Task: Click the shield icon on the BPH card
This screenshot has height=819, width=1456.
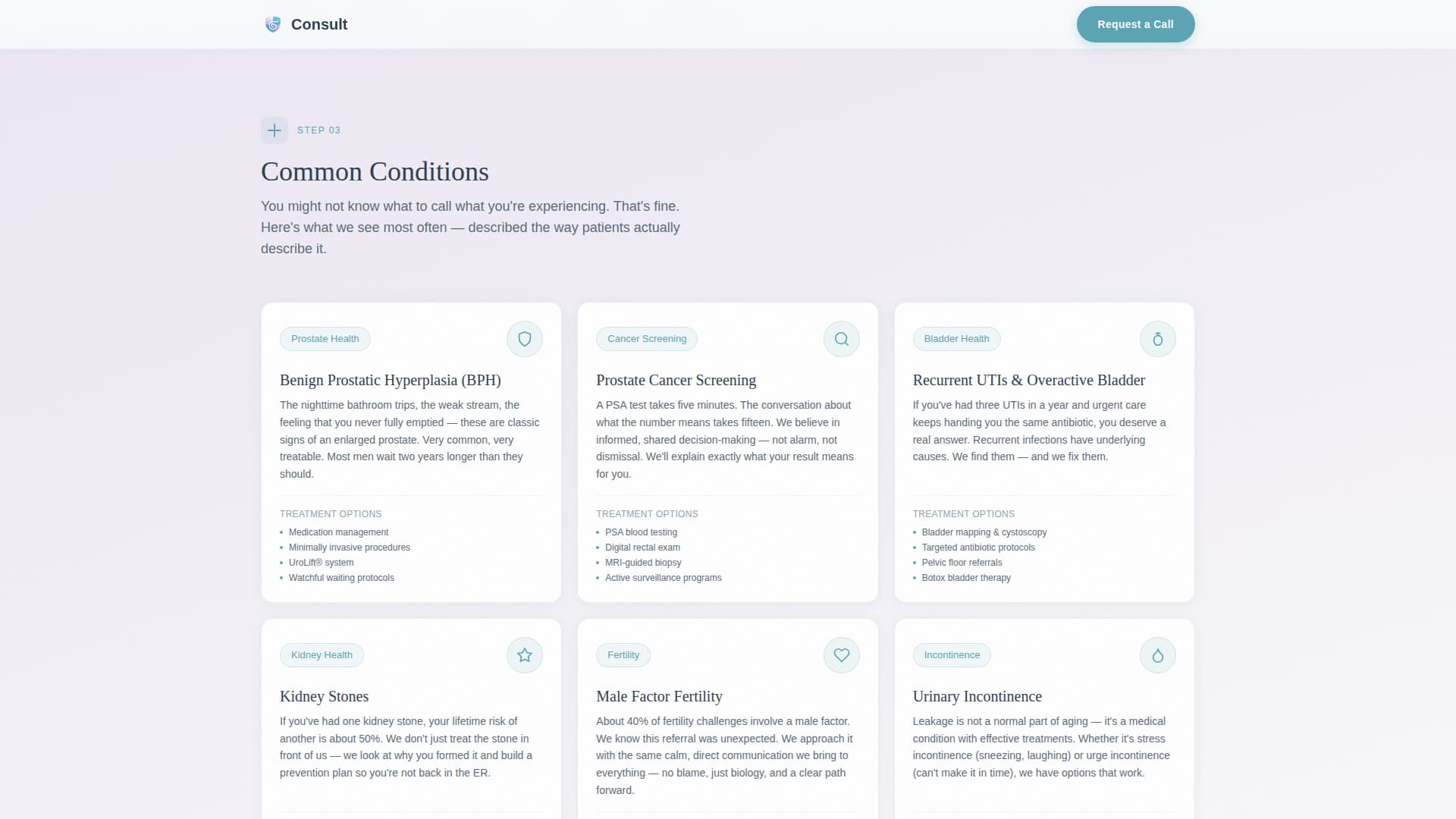Action: 525,339
